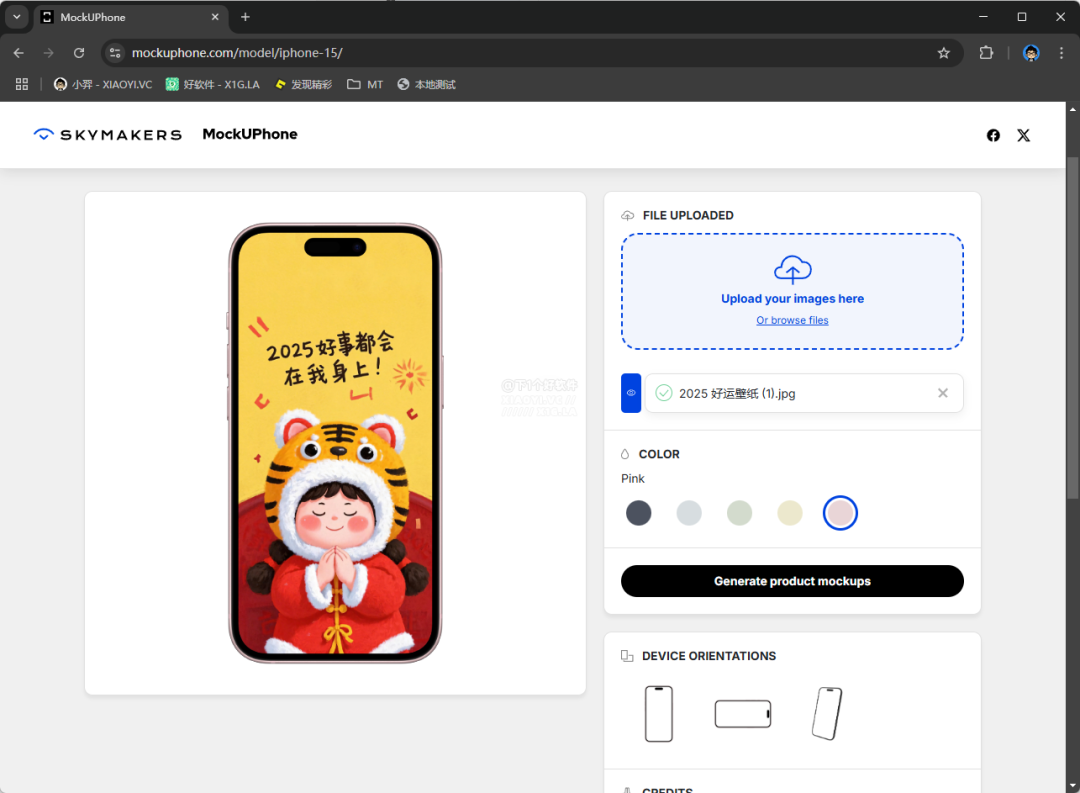Click the Or browse files link

pos(792,320)
